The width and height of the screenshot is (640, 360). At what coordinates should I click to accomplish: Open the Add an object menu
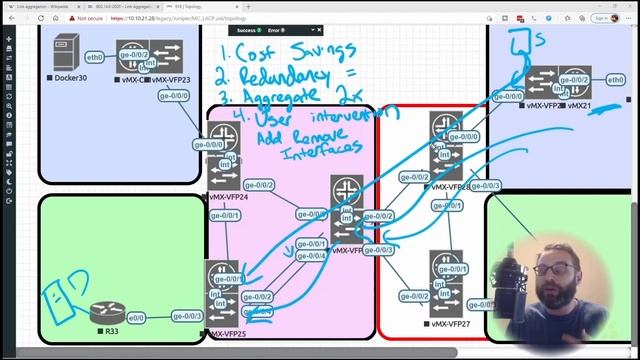pyautogui.click(x=9, y=39)
